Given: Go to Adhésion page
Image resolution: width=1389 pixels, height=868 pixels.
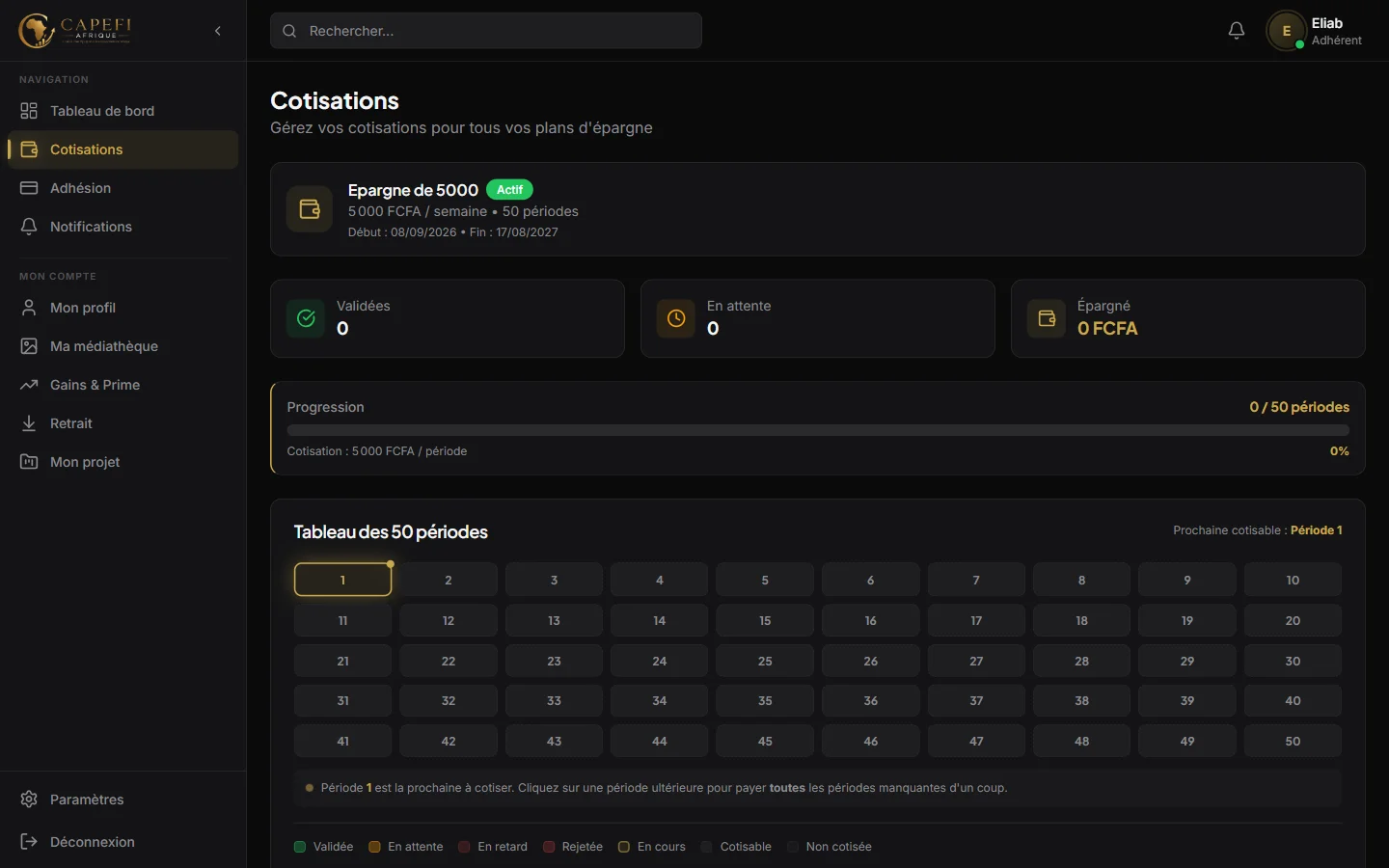Looking at the screenshot, I should point(123,188).
